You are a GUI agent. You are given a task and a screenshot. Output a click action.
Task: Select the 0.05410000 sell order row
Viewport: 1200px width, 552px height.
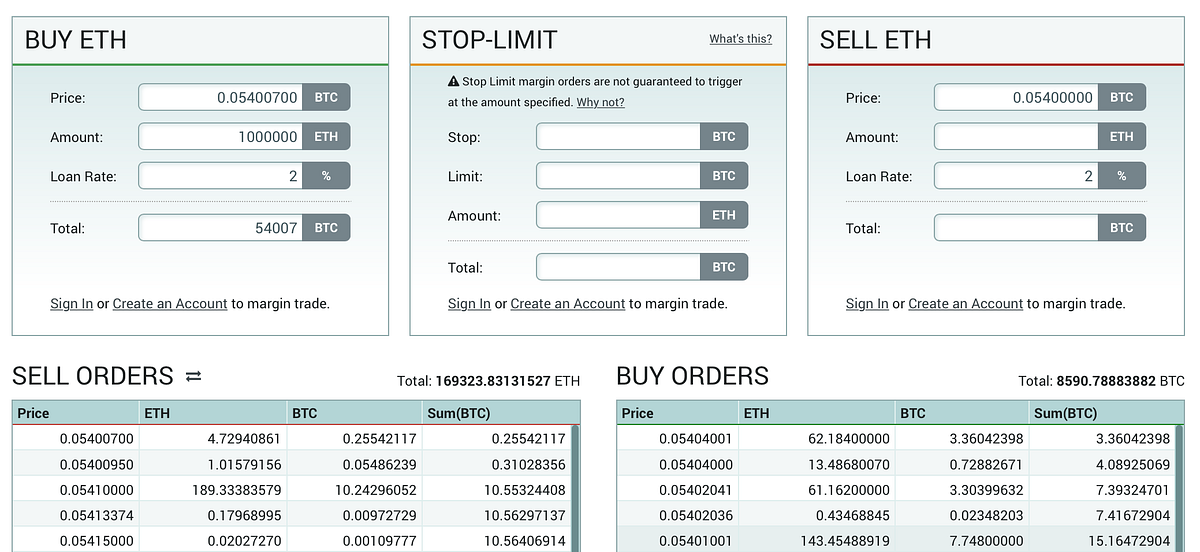coord(291,490)
